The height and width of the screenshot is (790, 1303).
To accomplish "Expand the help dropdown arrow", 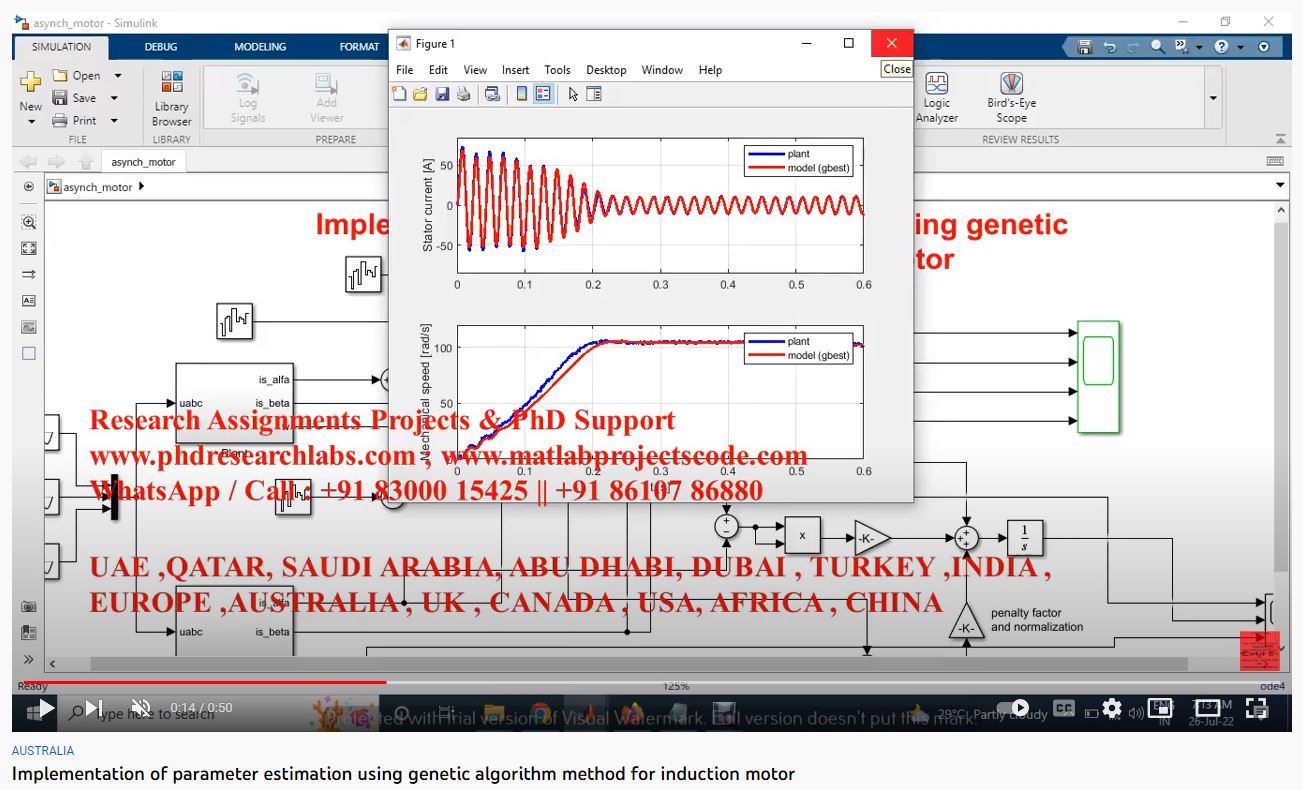I will click(x=1240, y=47).
